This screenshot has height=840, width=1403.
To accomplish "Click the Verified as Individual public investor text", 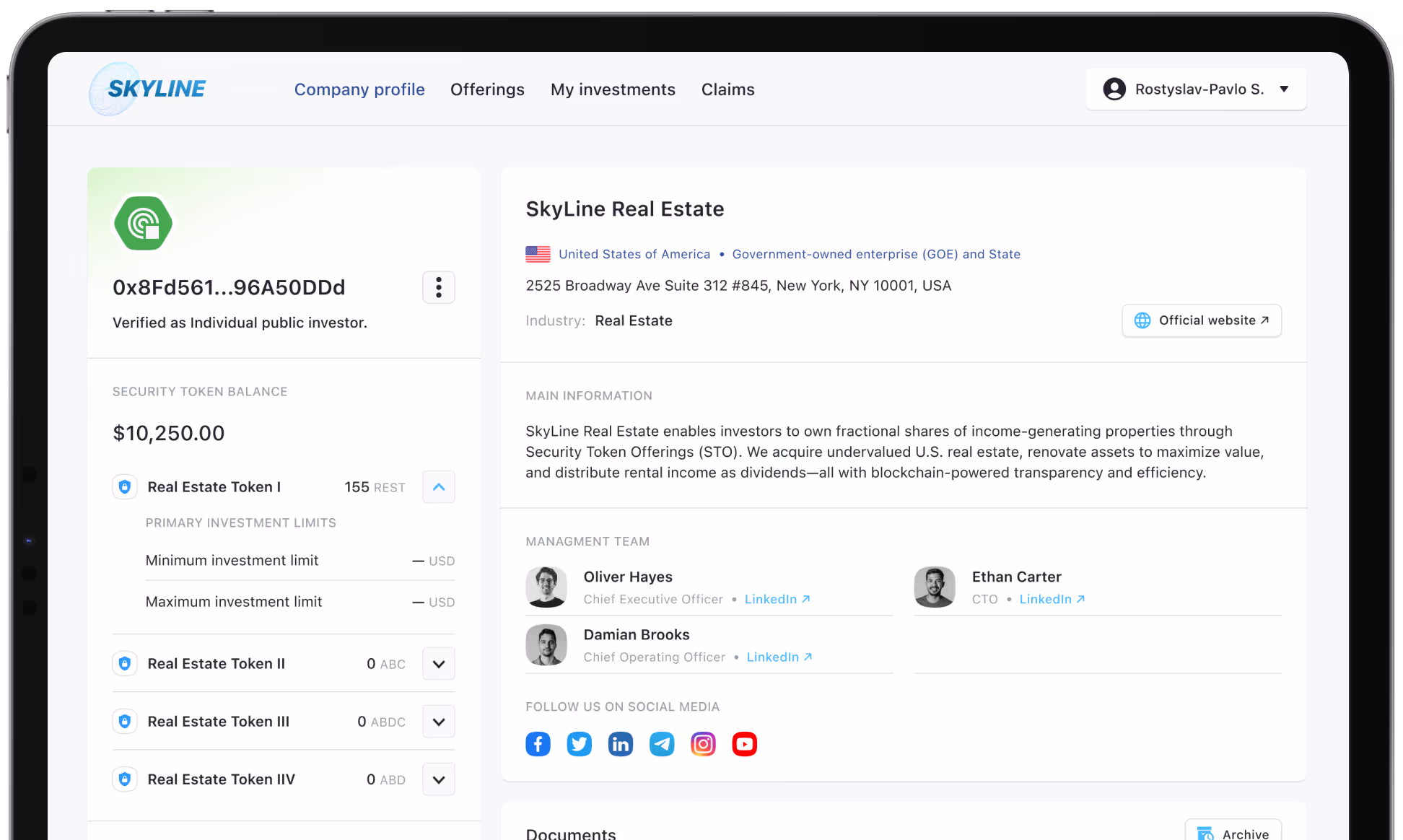I will point(240,323).
